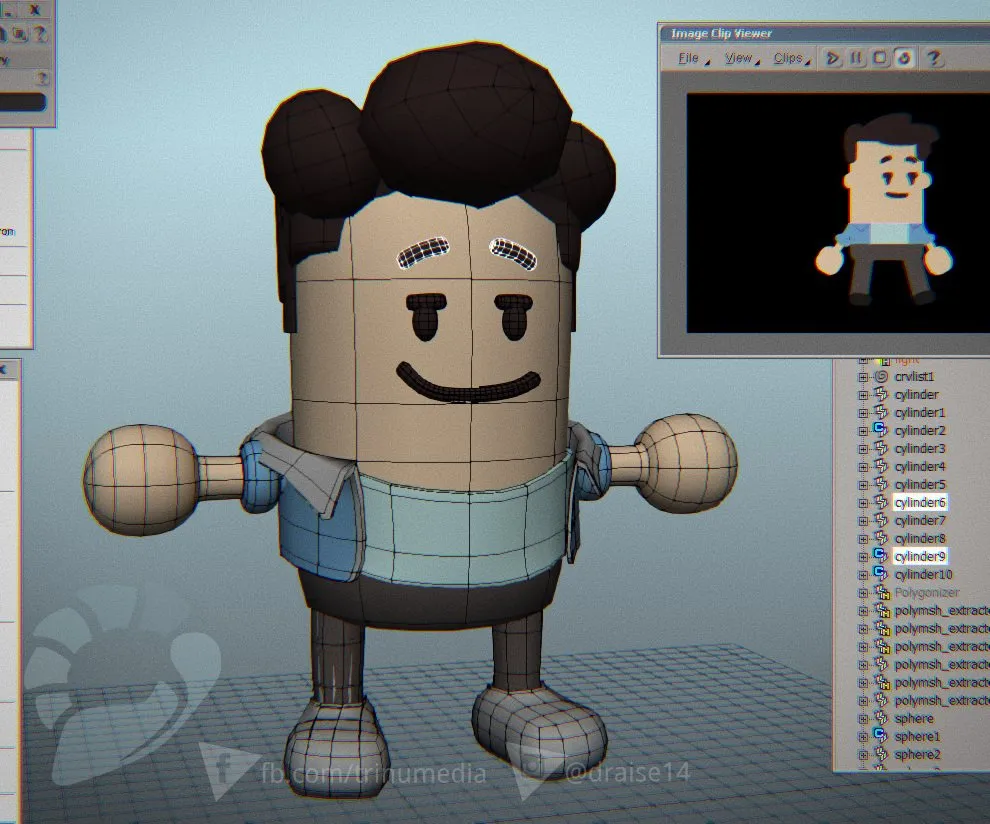Click the mesh icon beside sphere2

point(881,755)
